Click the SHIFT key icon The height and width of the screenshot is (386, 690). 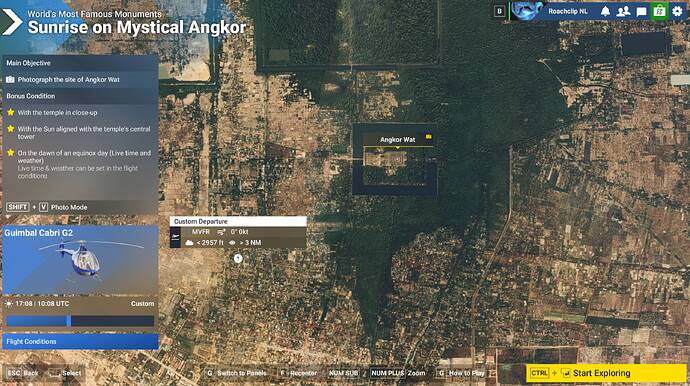tap(18, 207)
